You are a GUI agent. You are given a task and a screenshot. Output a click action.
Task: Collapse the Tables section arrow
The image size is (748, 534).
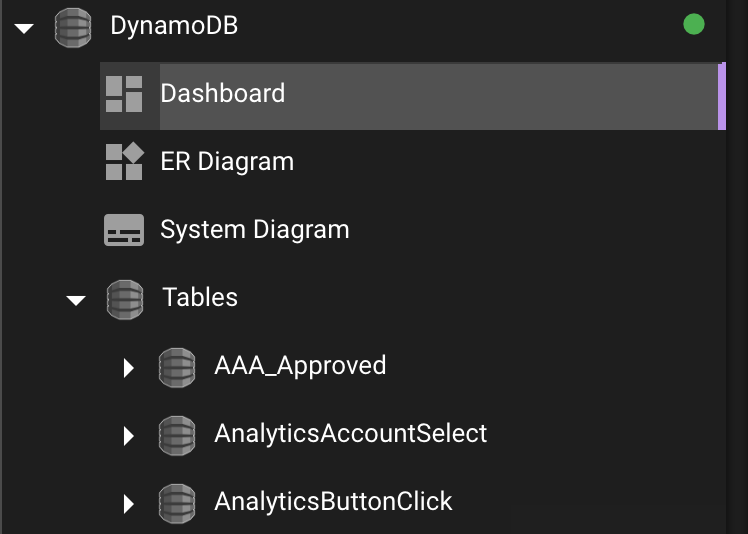tap(76, 300)
